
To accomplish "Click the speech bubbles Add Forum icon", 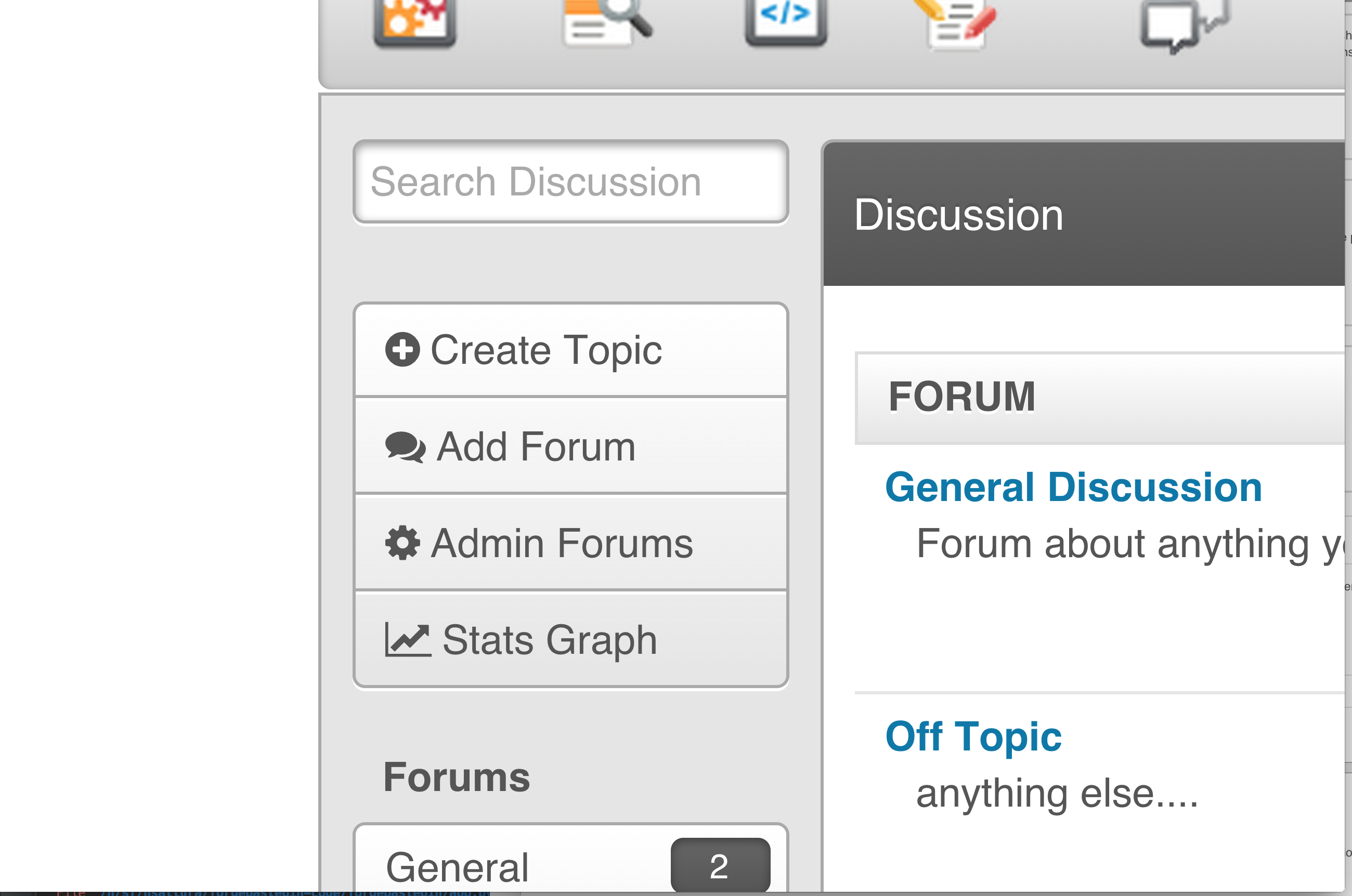I will (405, 446).
